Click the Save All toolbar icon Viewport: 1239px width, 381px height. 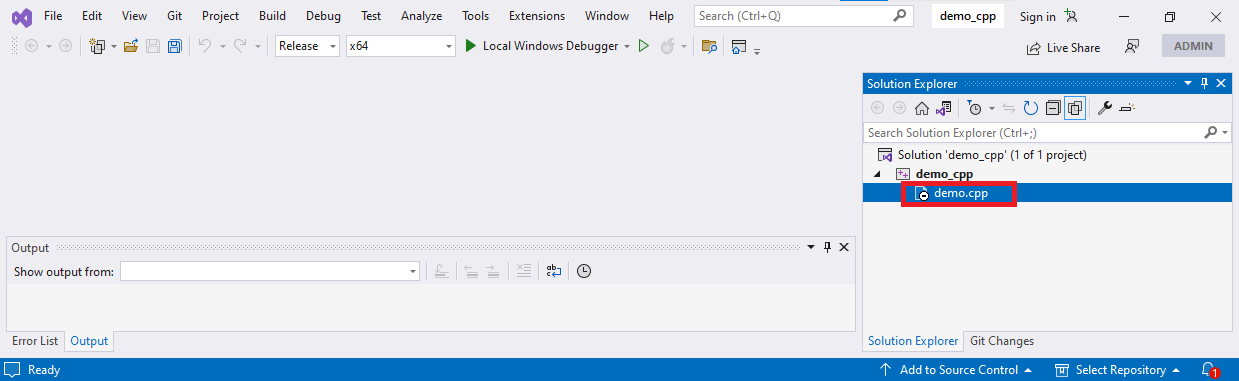pos(174,46)
